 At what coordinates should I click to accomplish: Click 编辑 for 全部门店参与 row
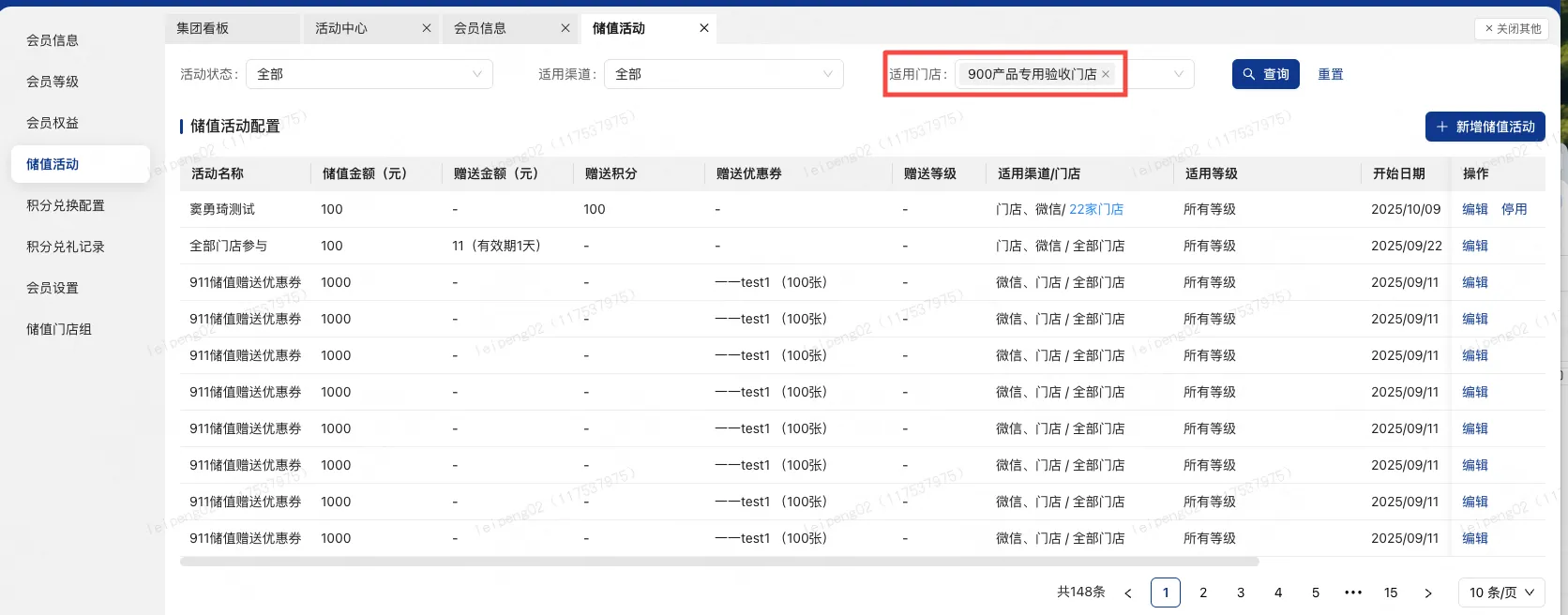pos(1475,246)
